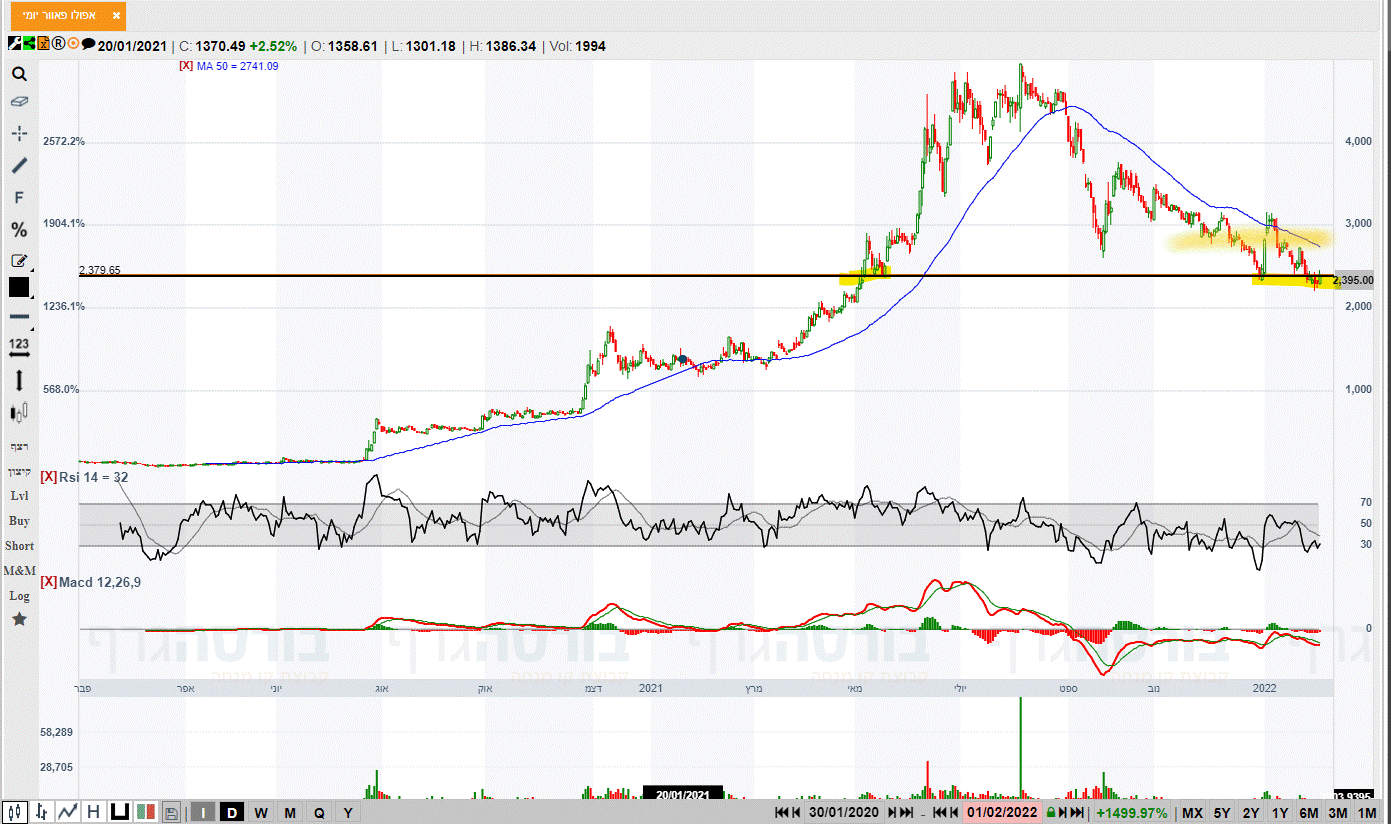Pick the eraser tool
Viewport: 1391px width, 824px height.
click(x=19, y=102)
